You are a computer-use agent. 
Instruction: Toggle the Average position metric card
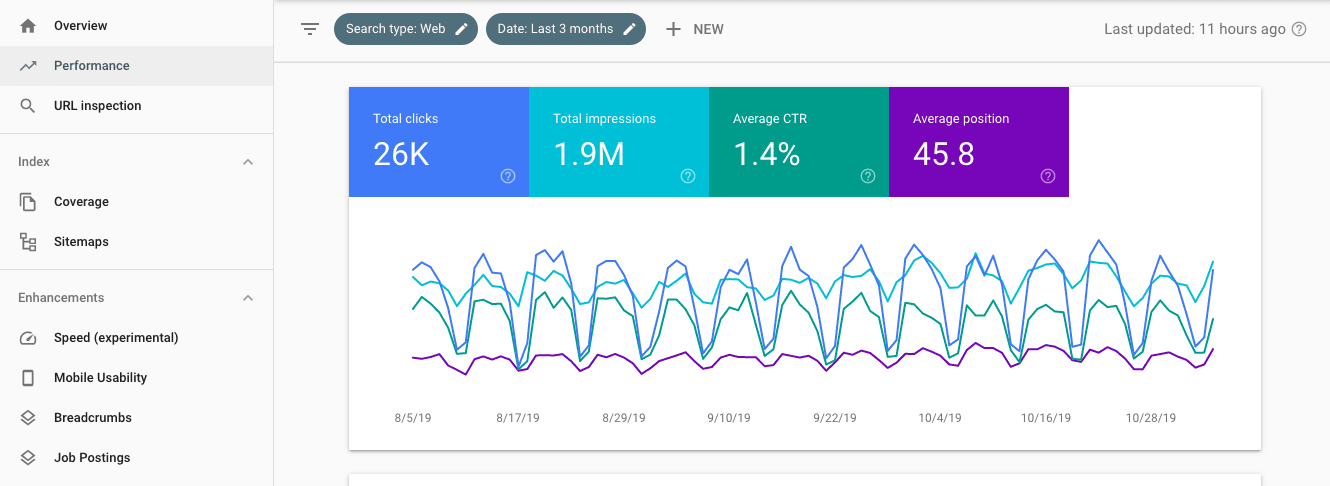(978, 141)
